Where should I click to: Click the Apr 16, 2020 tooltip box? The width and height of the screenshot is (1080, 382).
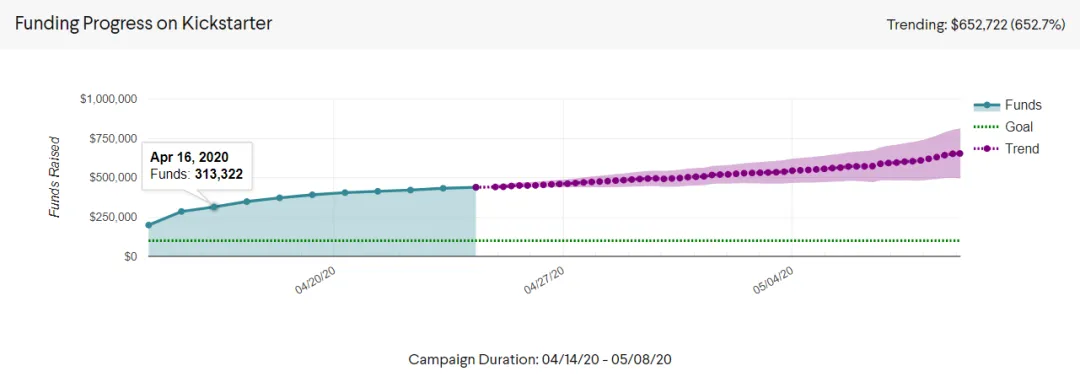[x=197, y=166]
